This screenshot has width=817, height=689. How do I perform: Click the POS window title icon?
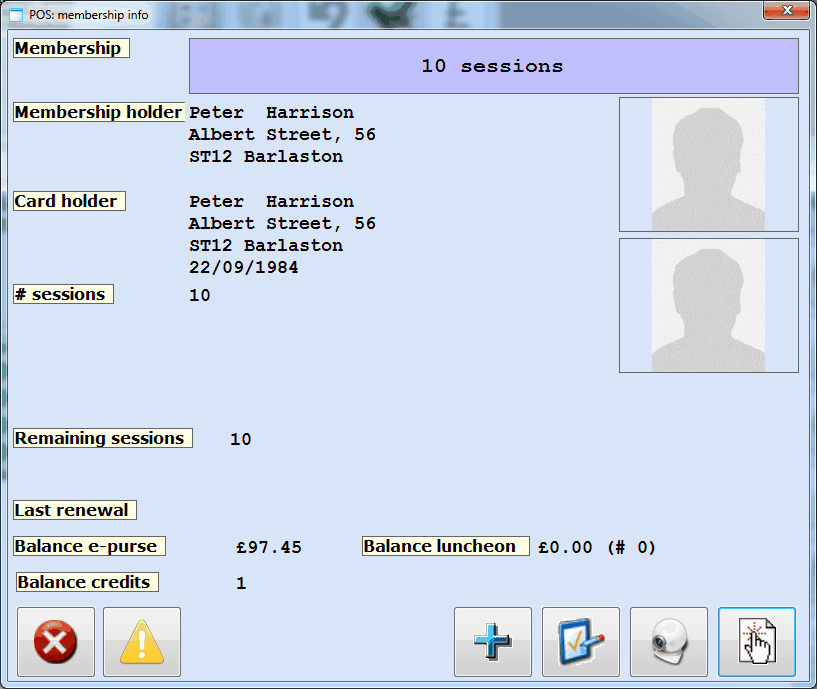[16, 12]
